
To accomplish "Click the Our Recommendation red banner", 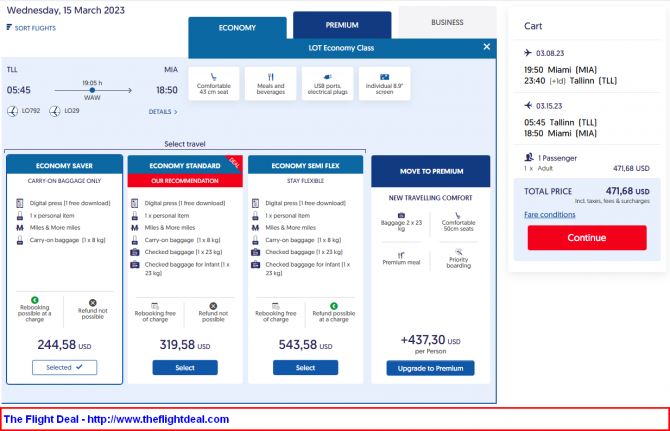I will [x=185, y=181].
